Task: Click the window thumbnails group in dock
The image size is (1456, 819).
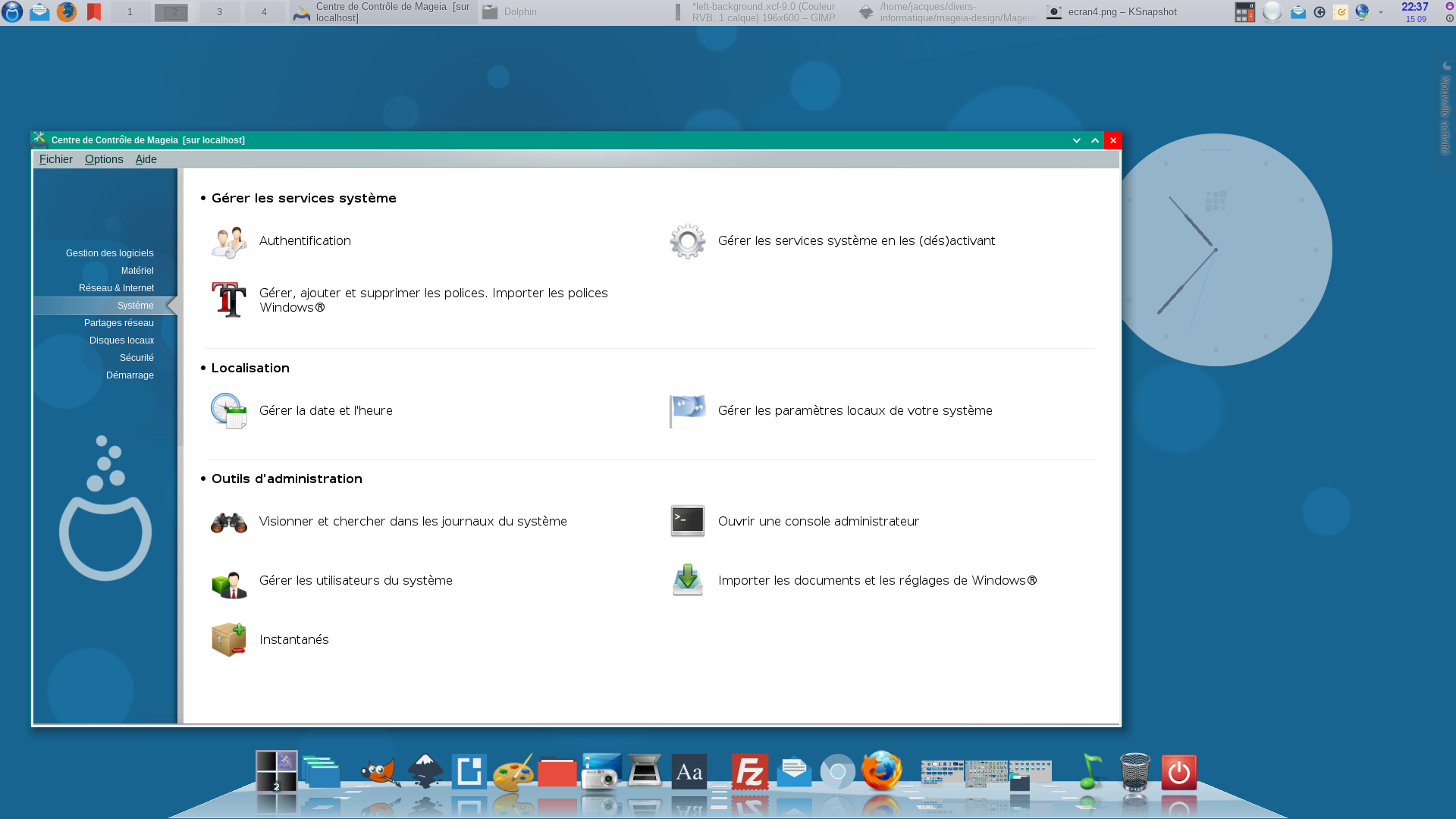Action: 987,773
